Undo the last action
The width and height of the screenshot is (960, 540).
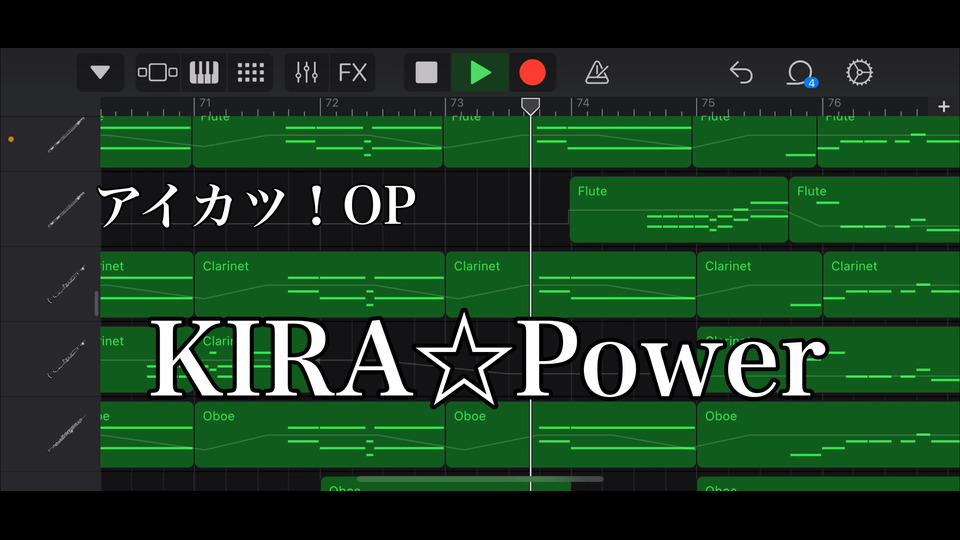(741, 72)
